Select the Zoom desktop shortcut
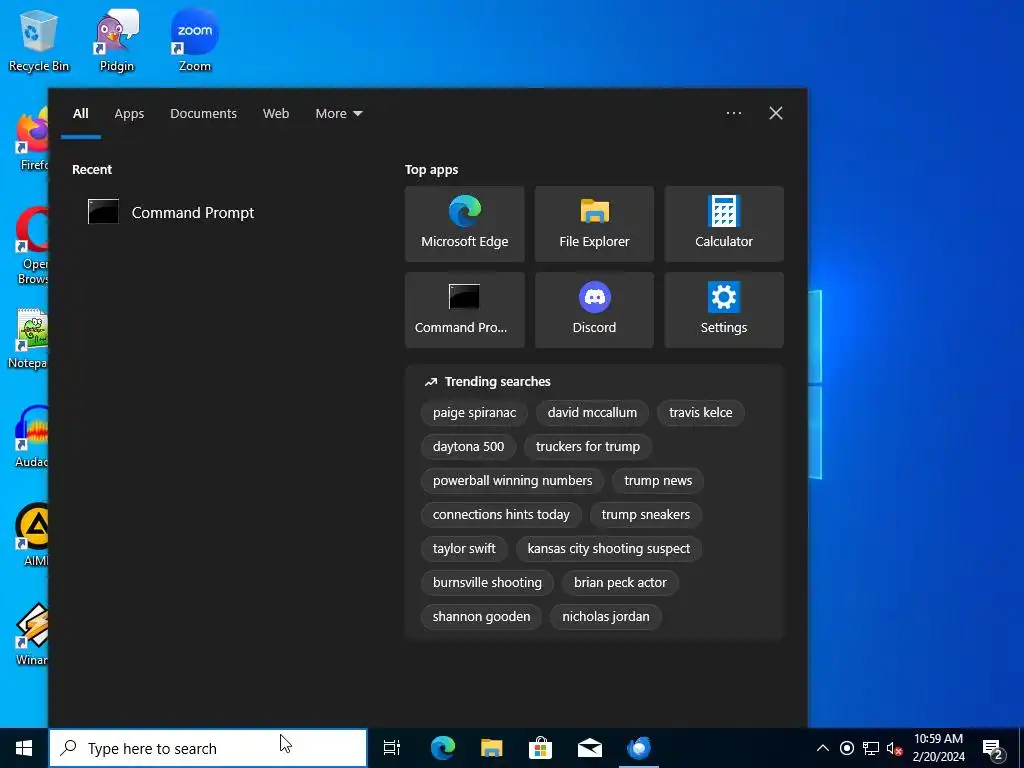 [195, 40]
